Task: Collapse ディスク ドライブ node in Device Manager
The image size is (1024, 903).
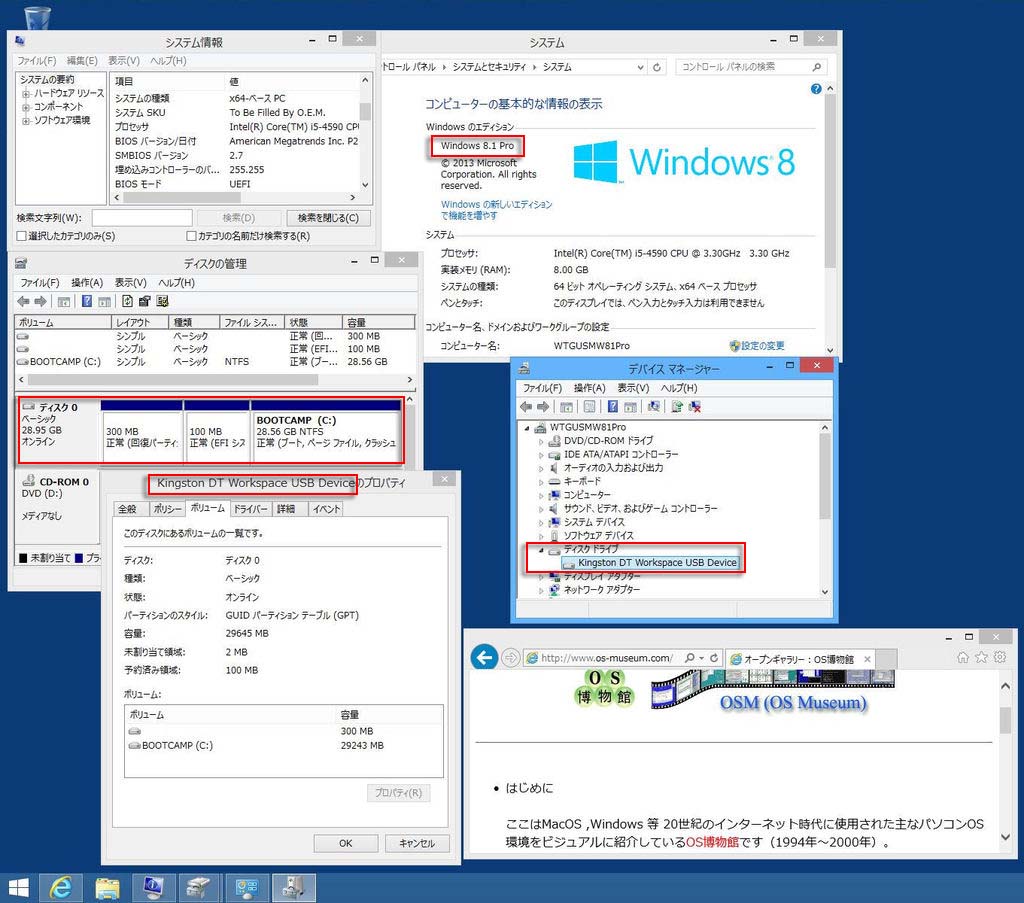Action: coord(541,550)
